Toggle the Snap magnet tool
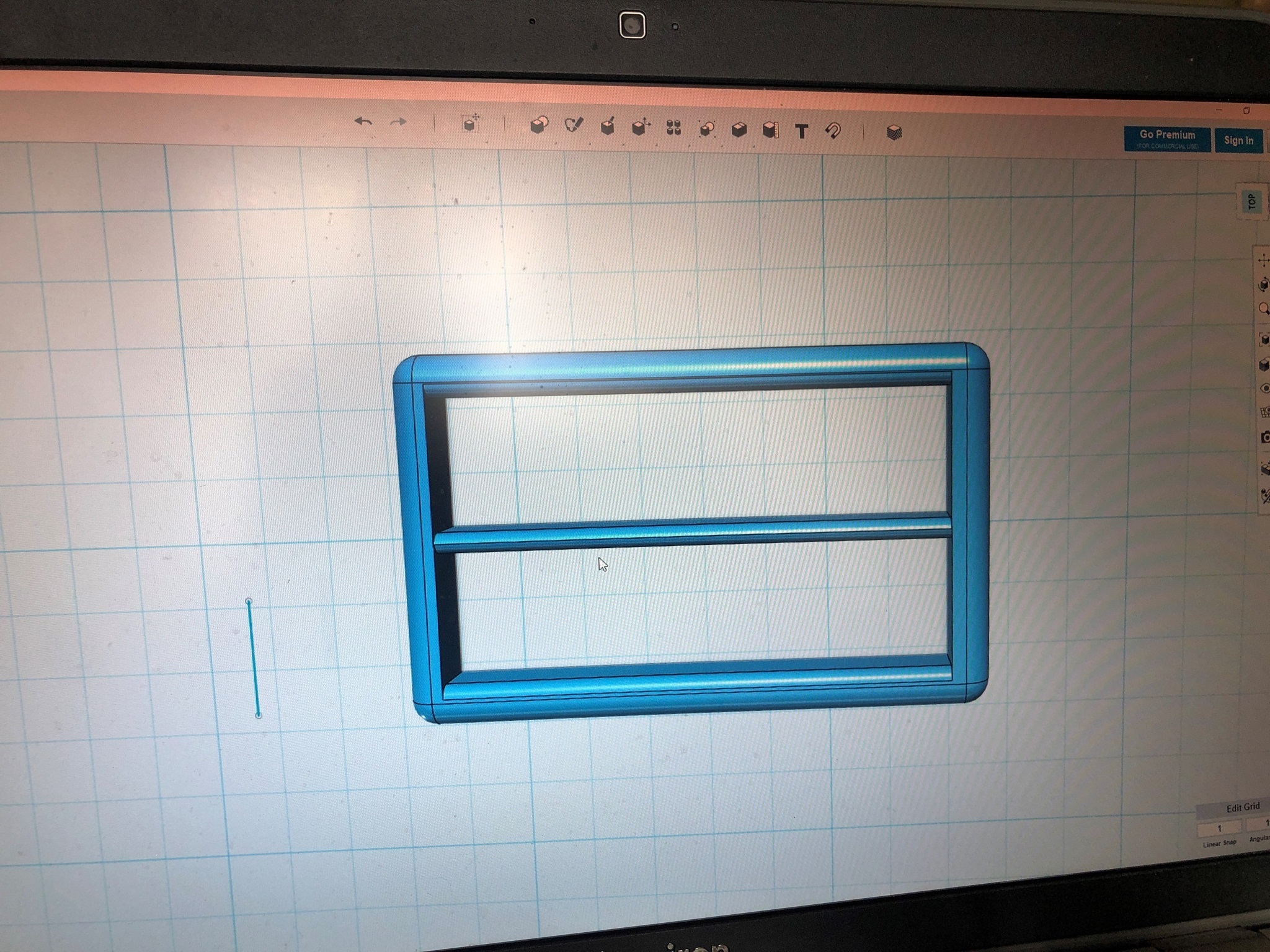 [x=833, y=131]
